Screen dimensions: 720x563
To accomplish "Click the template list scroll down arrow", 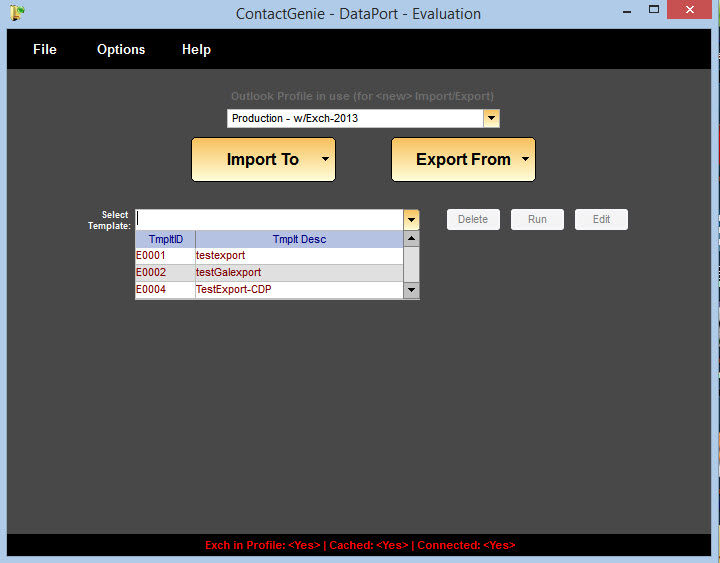I will pyautogui.click(x=411, y=290).
